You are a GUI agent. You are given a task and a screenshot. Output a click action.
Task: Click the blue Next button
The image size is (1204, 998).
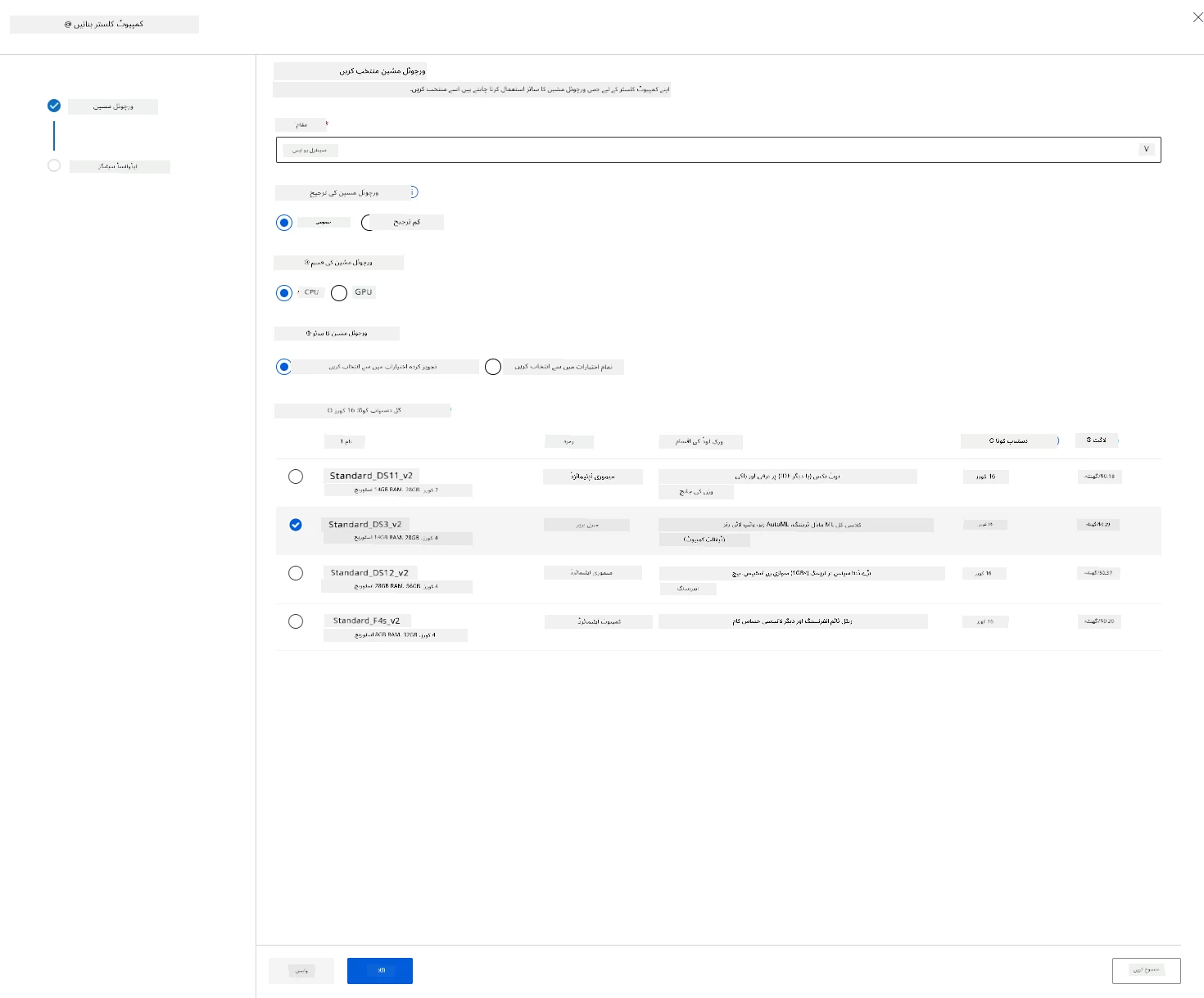point(380,971)
